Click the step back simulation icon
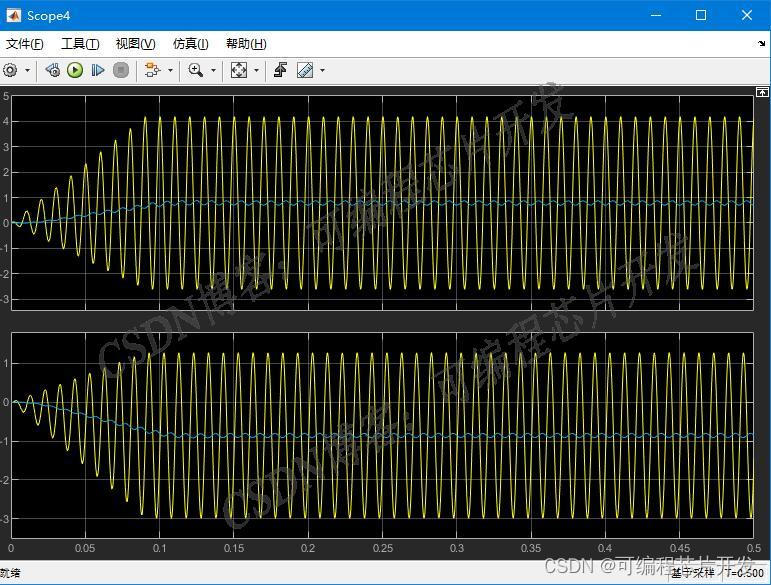The image size is (771, 585). pos(52,70)
